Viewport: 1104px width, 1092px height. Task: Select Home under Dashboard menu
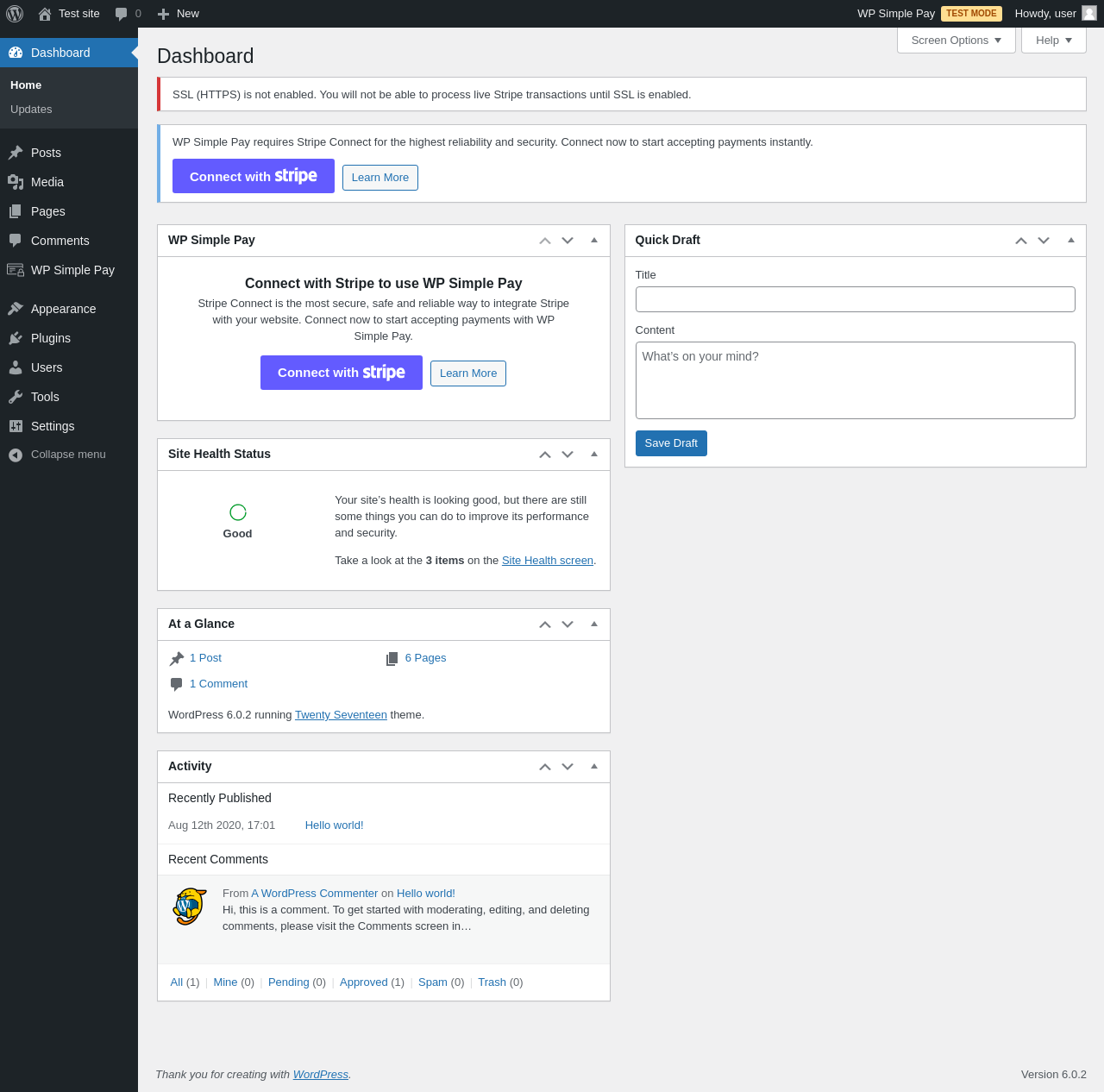coord(26,85)
